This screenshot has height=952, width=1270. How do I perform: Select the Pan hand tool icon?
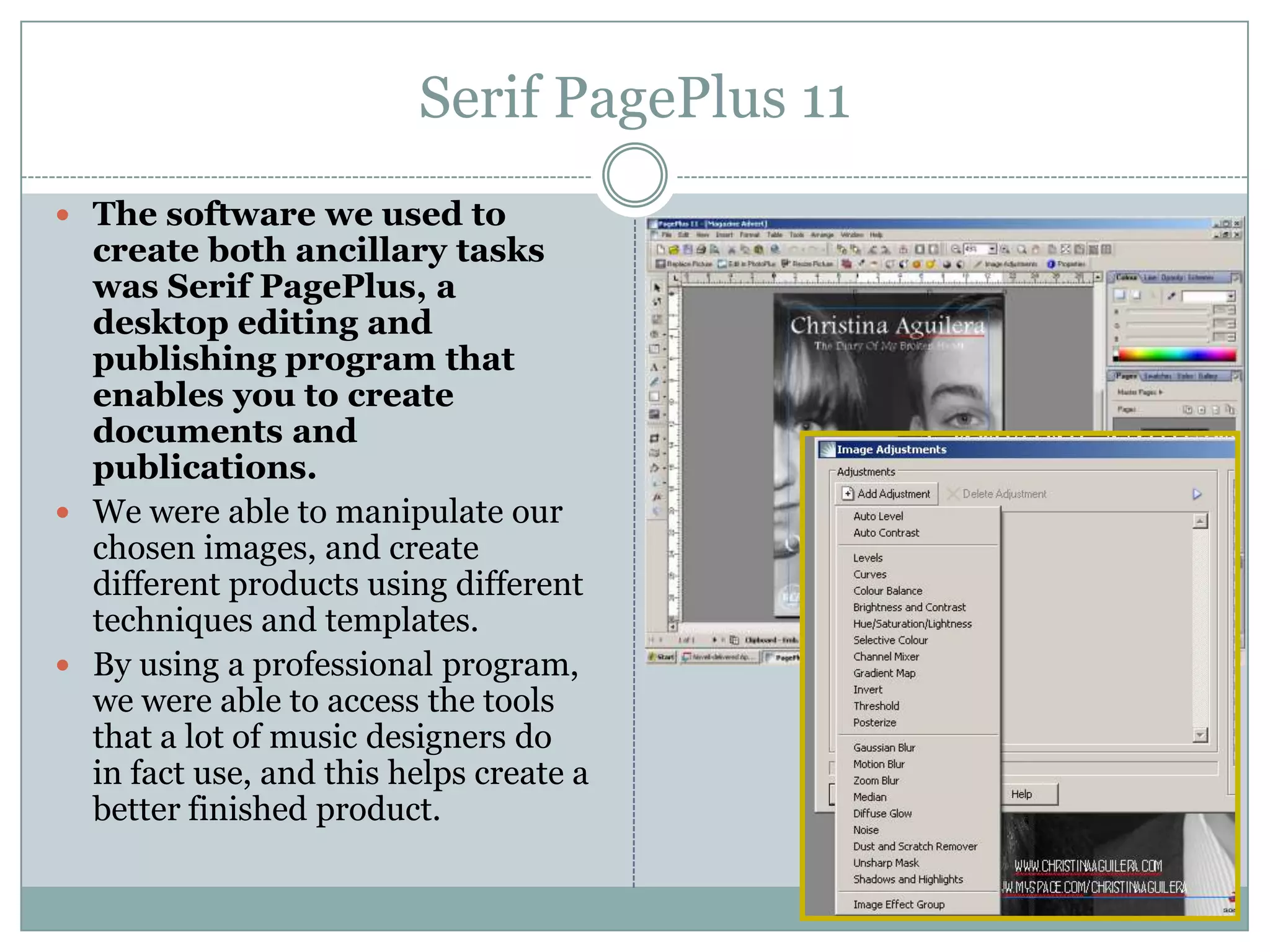[x=1036, y=249]
